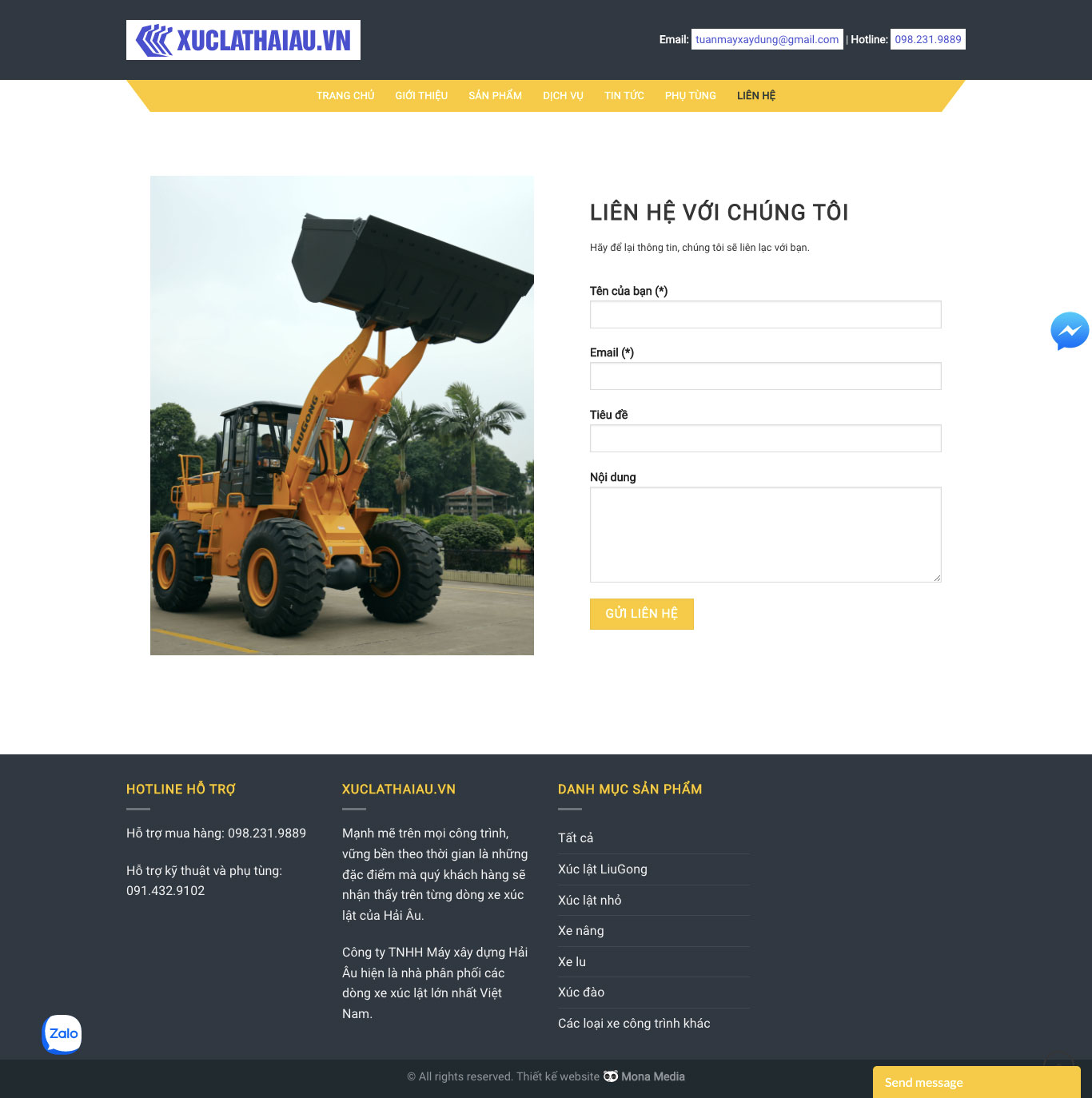This screenshot has height=1098, width=1092.
Task: Focus the Email (*) input field
Action: (766, 376)
